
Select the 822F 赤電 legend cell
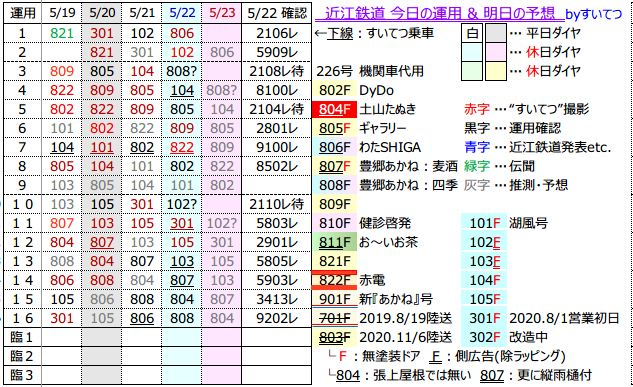[334, 280]
